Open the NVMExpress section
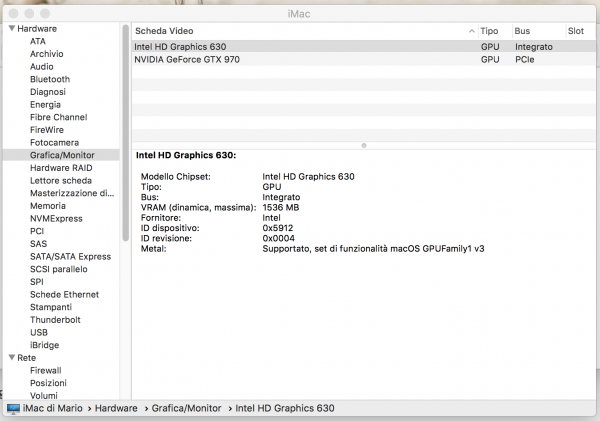The image size is (600, 421). pos(56,218)
